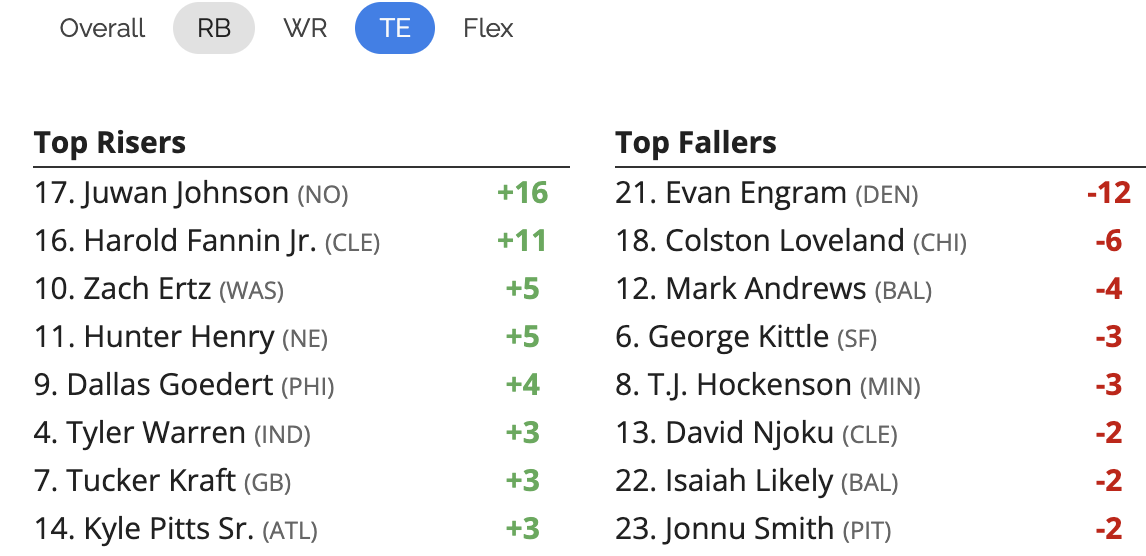Screen dimensions: 1146x556
Task: Switch to the Overall tab
Action: (102, 28)
